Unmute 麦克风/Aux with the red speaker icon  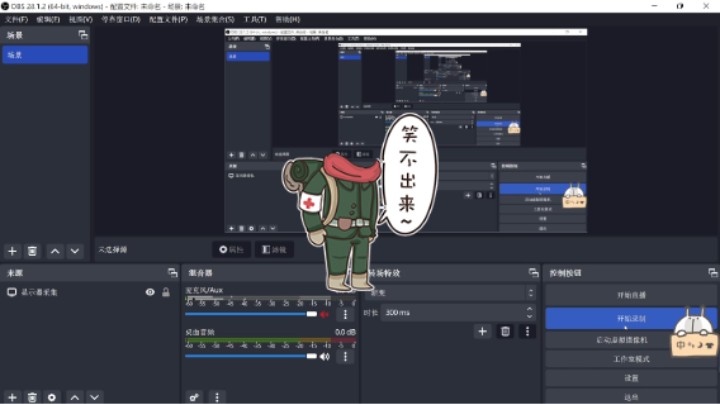click(325, 314)
